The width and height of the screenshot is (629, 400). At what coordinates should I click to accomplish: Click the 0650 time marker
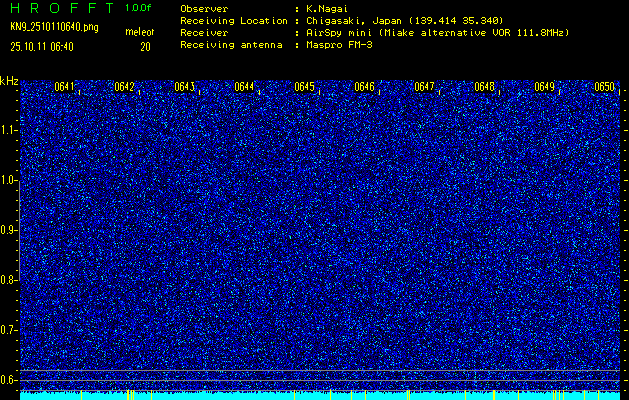pos(604,87)
